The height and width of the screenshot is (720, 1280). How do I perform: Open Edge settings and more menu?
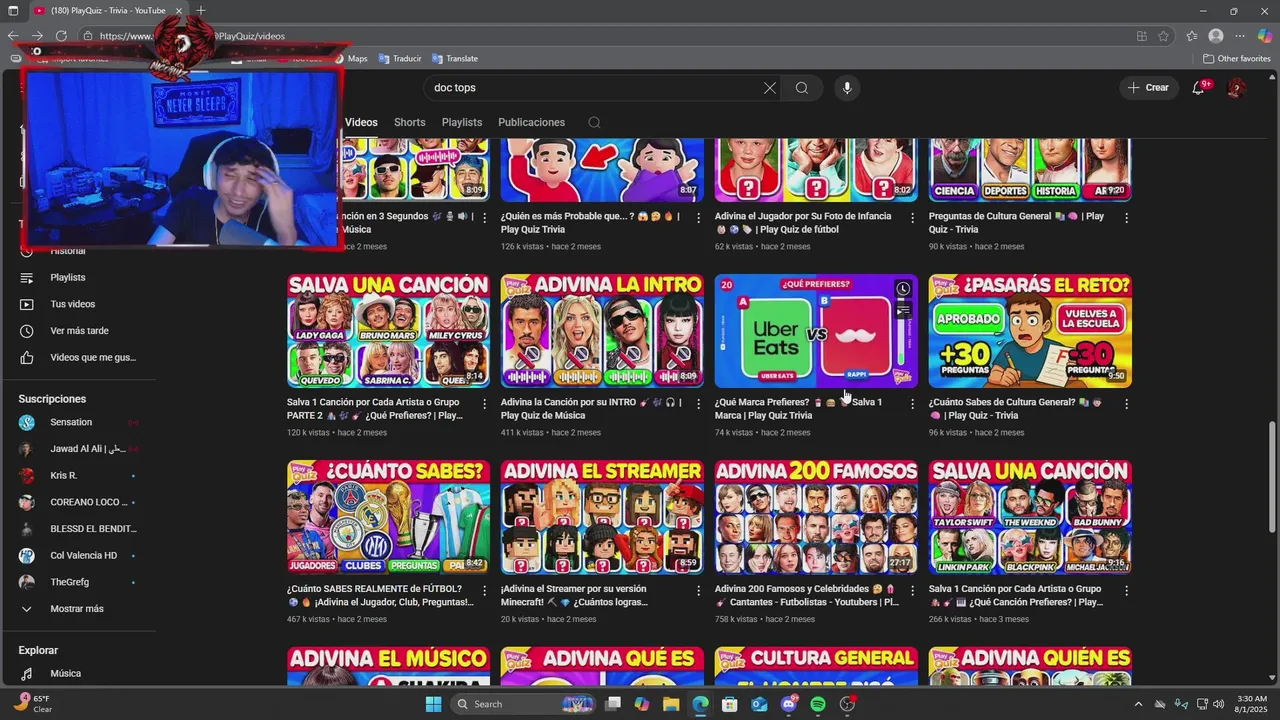(1241, 36)
